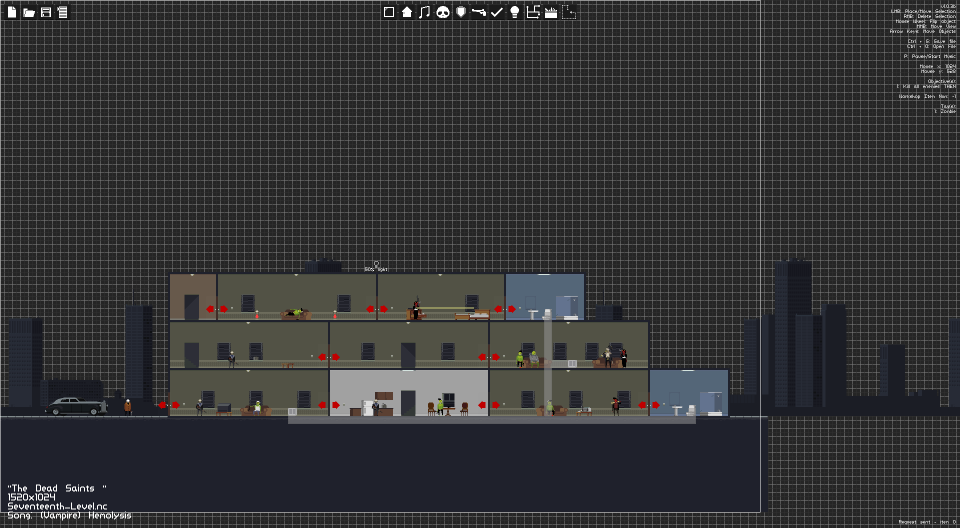The image size is (960, 528).
Task: Open the level list document icon
Action: tap(62, 12)
